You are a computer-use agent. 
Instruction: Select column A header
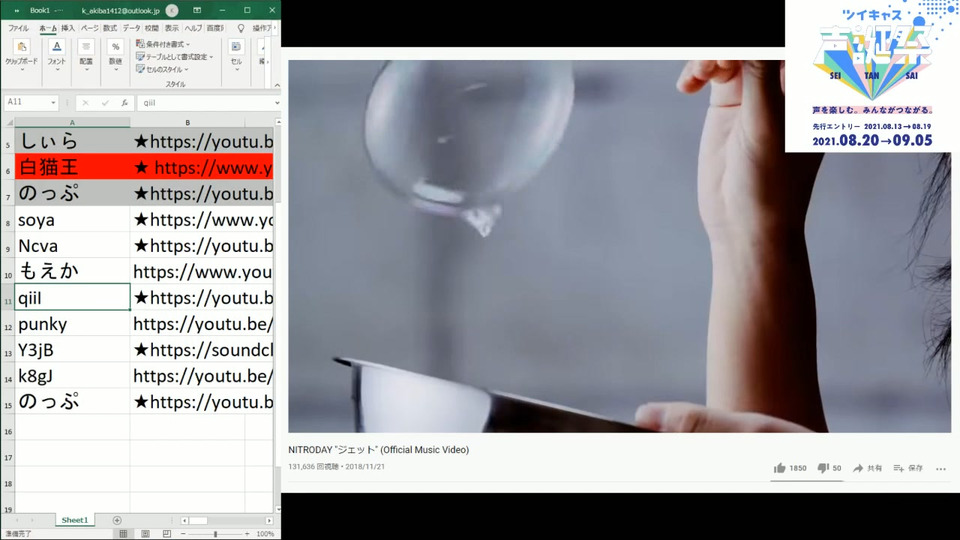click(72, 122)
